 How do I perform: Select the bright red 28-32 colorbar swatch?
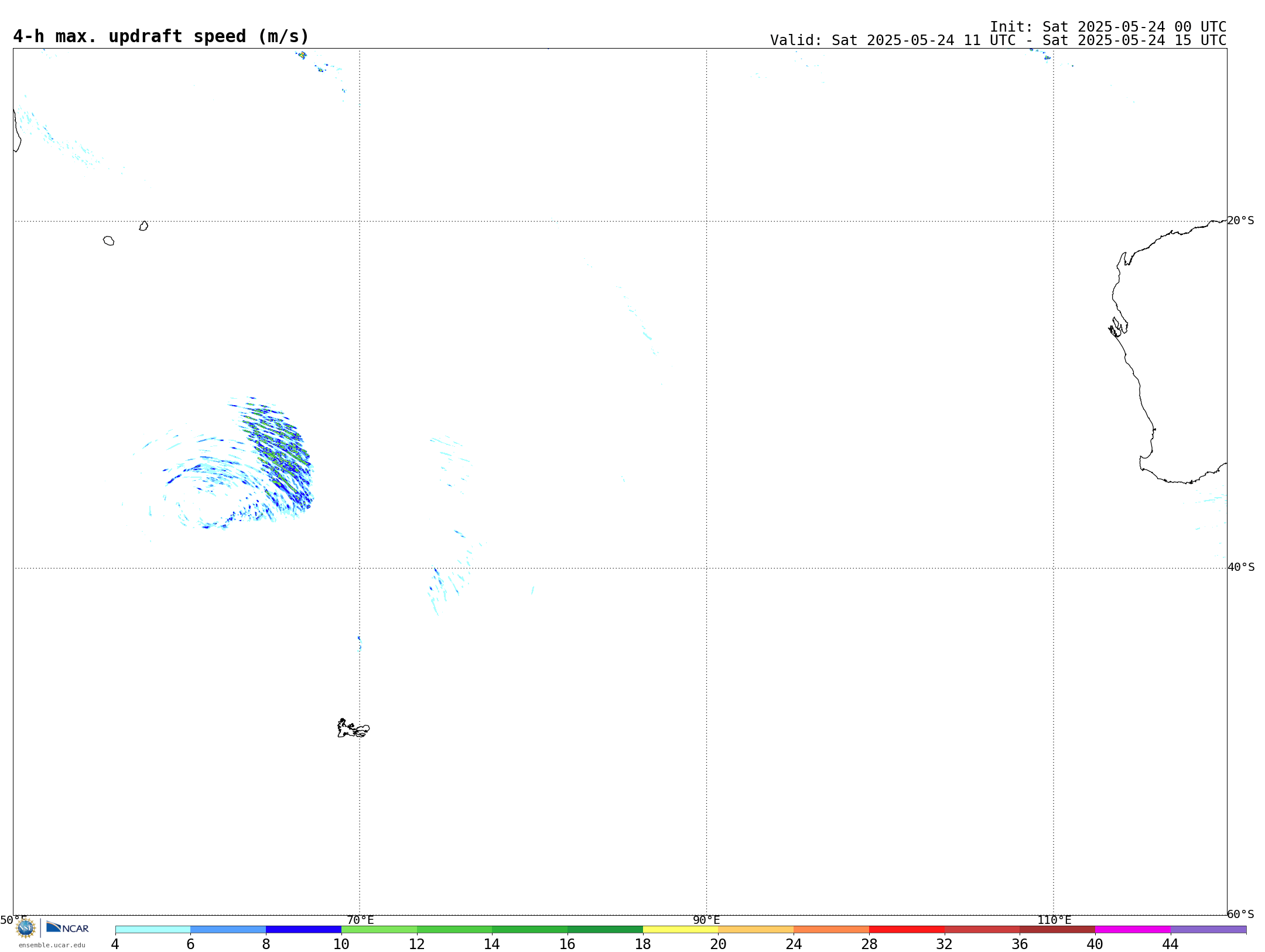[x=907, y=930]
